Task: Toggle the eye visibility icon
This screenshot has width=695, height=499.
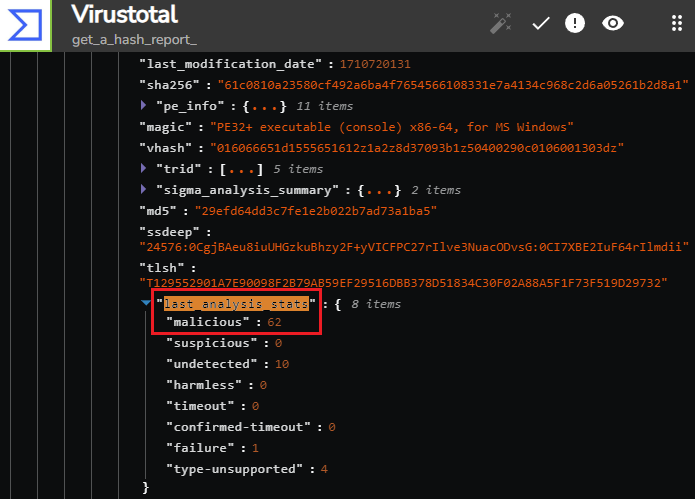Action: pyautogui.click(x=613, y=23)
